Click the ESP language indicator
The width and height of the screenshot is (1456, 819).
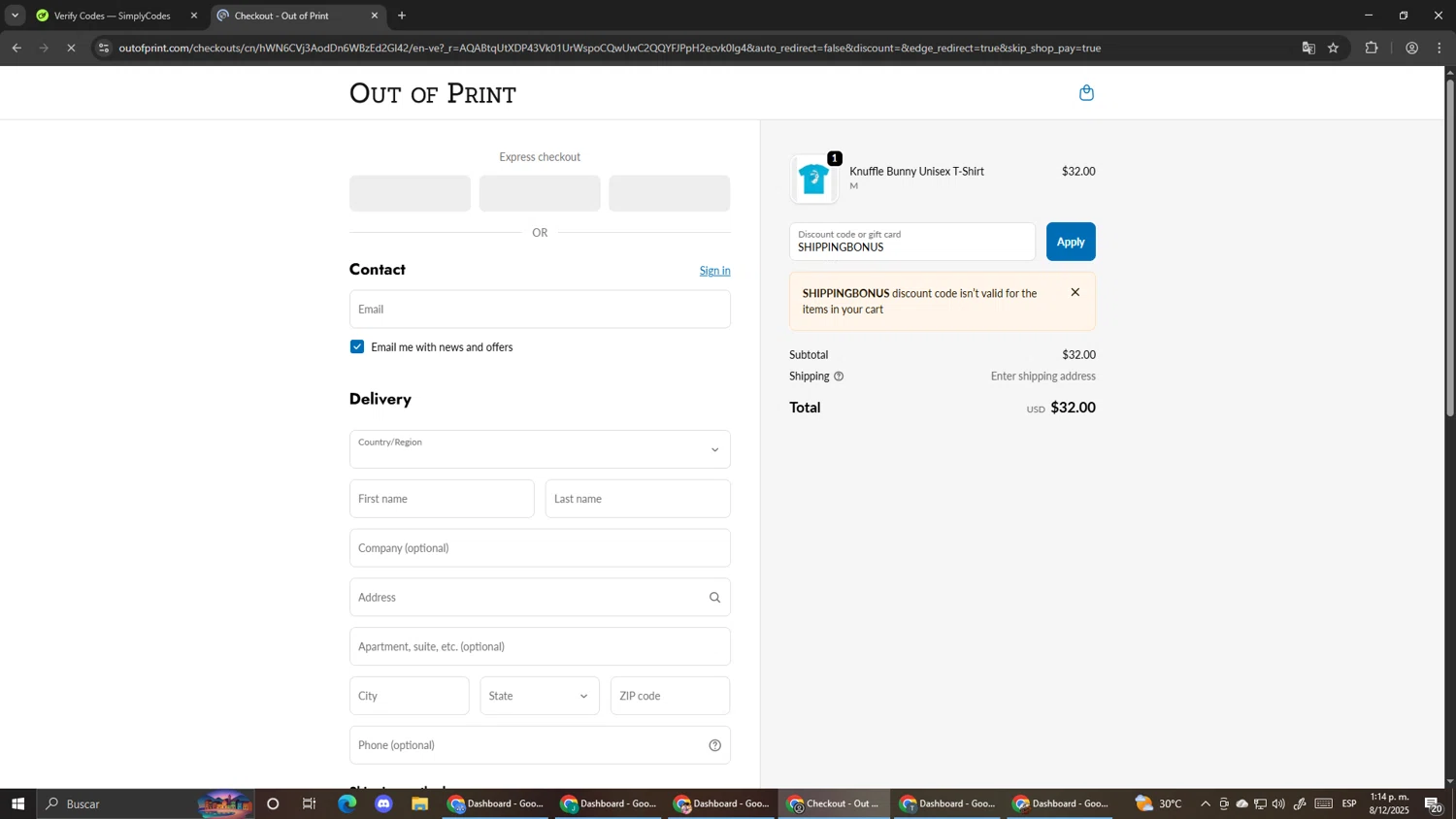tap(1349, 803)
